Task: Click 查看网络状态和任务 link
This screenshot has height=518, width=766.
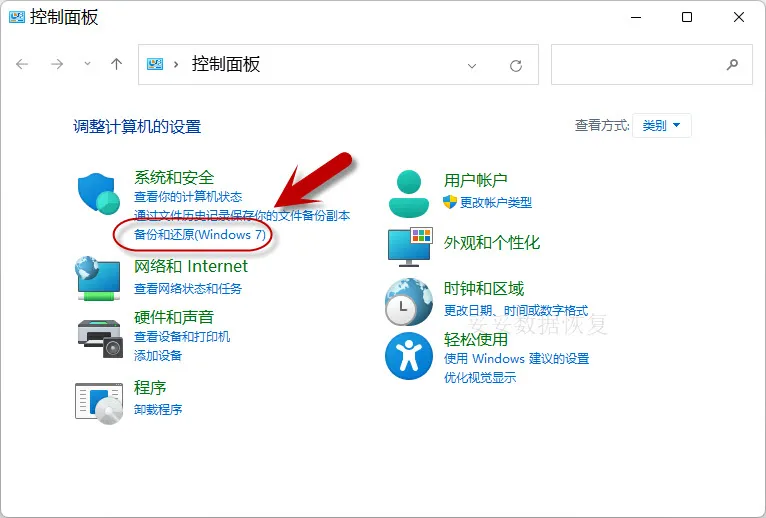Action: click(x=188, y=289)
